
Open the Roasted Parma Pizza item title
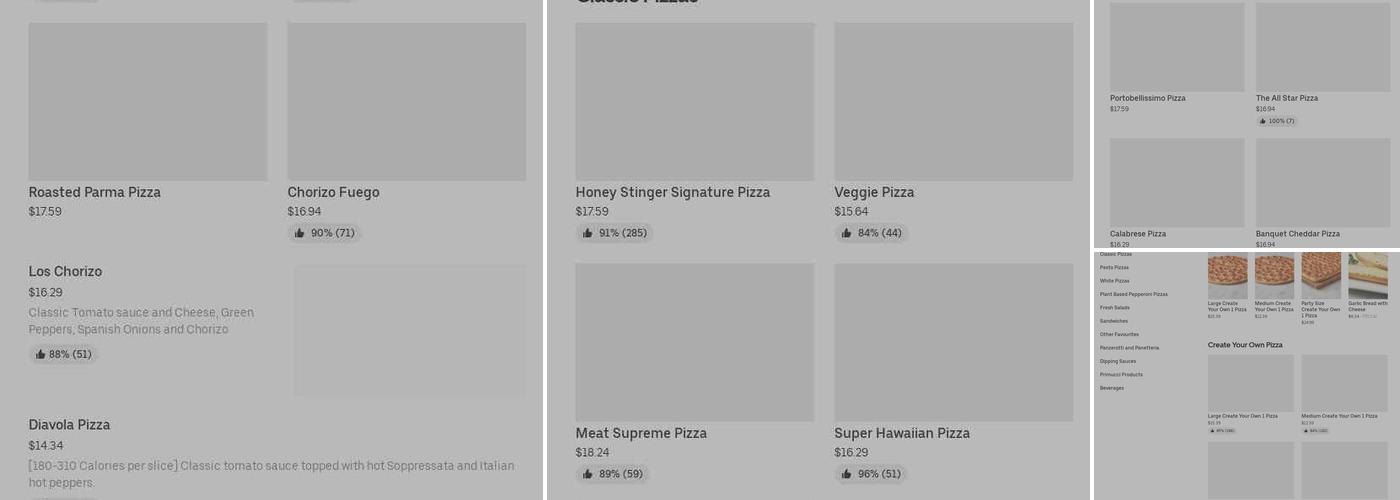tap(94, 192)
